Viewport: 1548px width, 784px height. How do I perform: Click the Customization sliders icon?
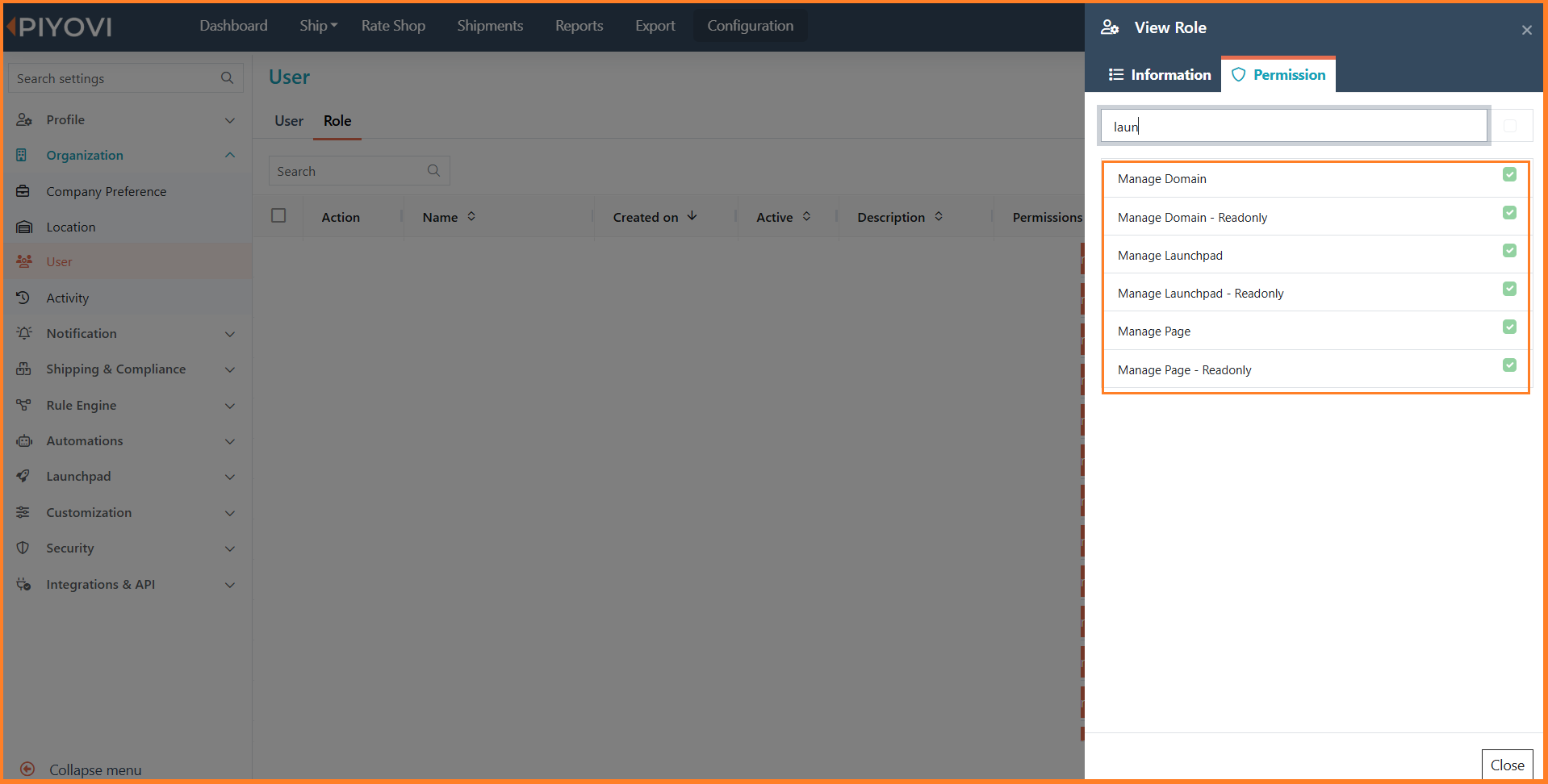pyautogui.click(x=23, y=512)
